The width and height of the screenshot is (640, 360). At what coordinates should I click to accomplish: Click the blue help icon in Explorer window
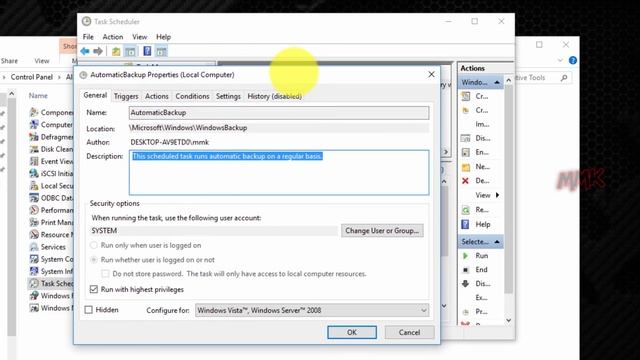point(573,60)
